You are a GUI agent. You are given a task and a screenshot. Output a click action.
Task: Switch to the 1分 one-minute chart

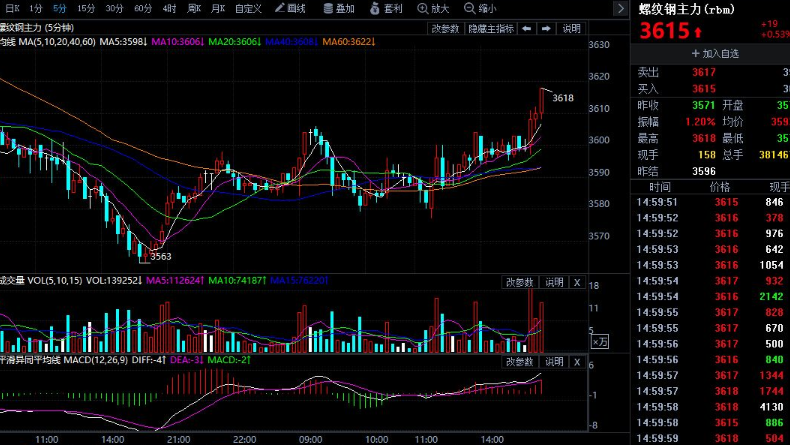click(x=35, y=8)
